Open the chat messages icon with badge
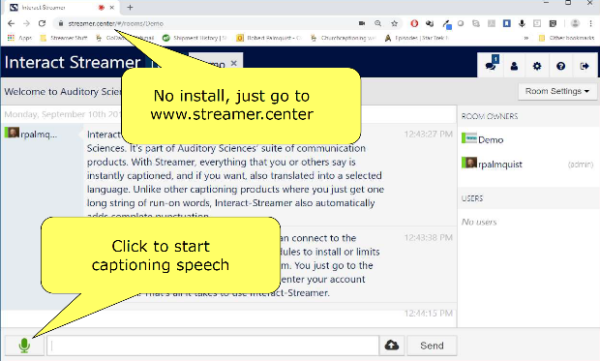600x361 pixels. click(x=491, y=66)
